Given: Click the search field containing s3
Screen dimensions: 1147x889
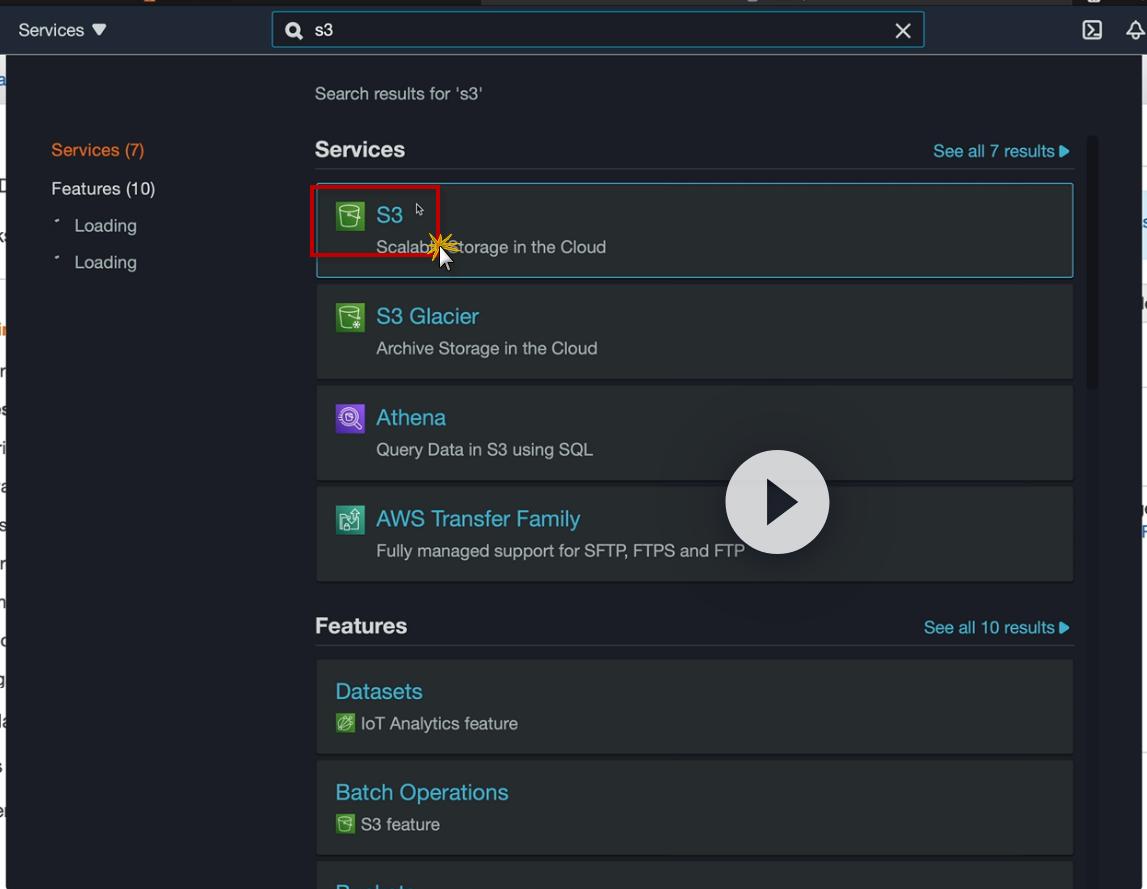Looking at the screenshot, I should coord(598,30).
